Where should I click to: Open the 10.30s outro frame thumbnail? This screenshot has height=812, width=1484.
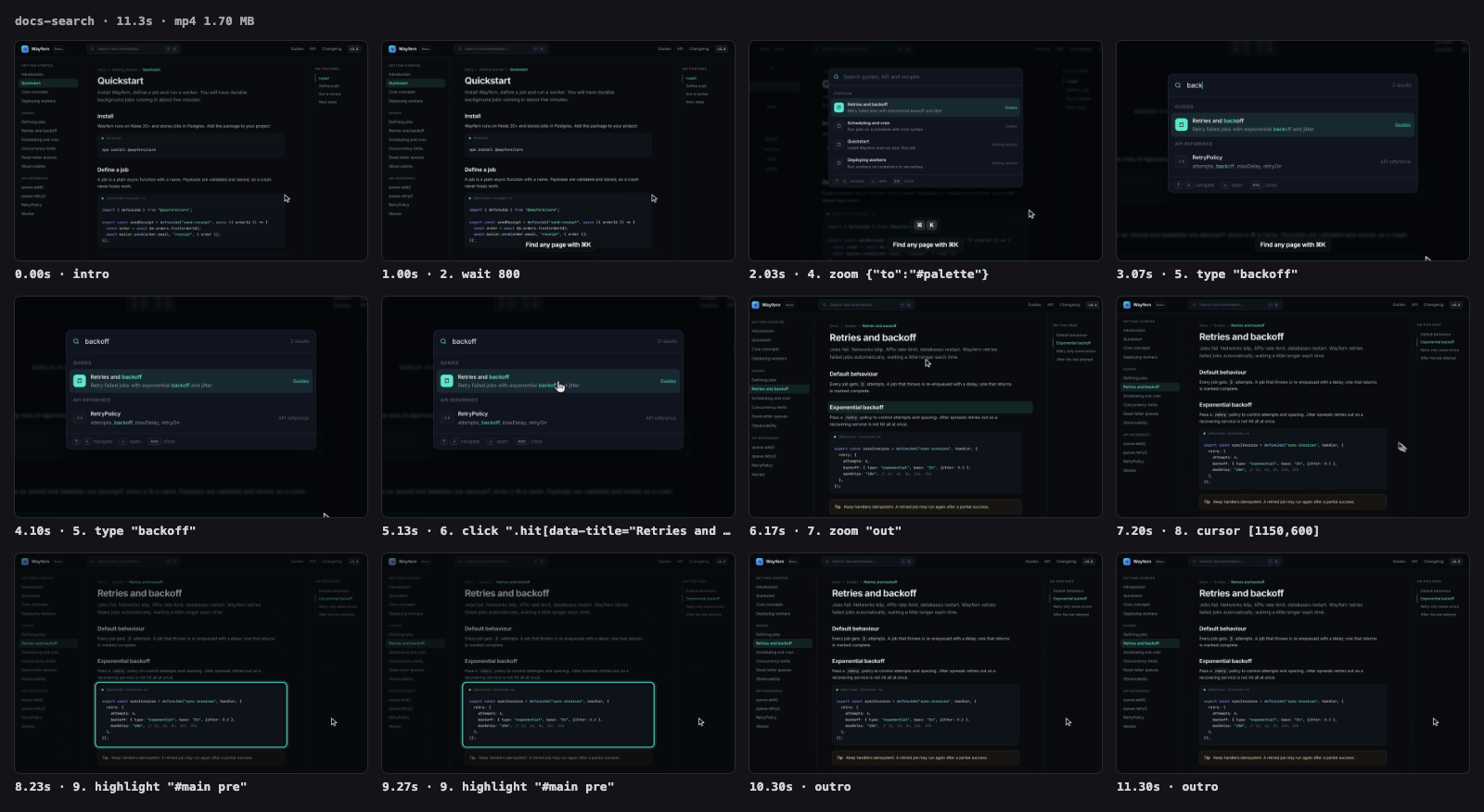[926, 664]
